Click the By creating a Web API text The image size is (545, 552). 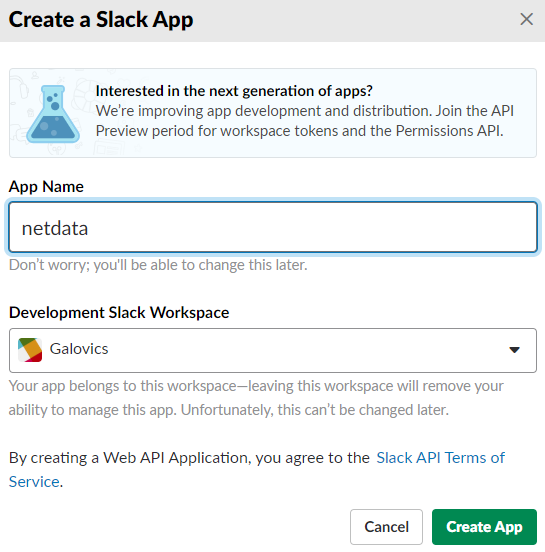[x=189, y=458]
